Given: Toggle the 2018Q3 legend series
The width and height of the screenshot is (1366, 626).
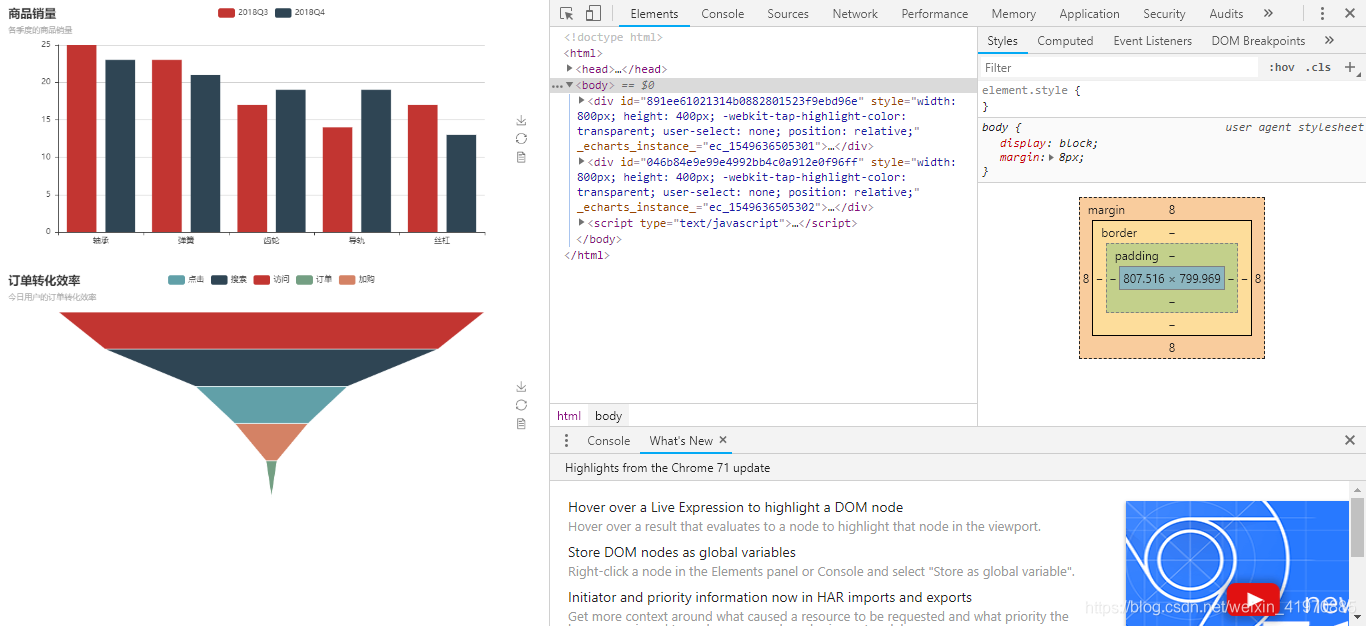Looking at the screenshot, I should tap(243, 12).
